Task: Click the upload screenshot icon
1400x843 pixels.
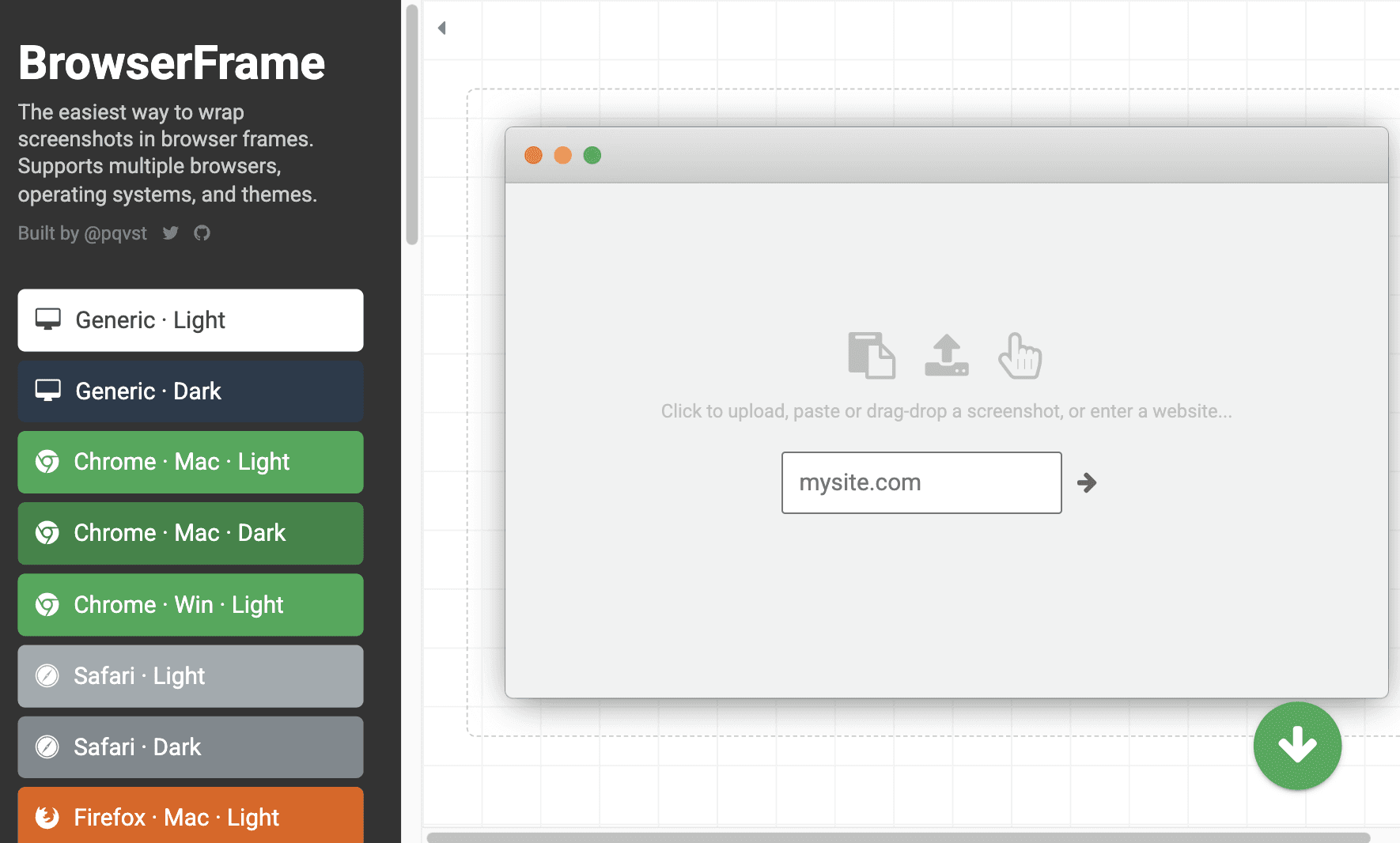Action: [947, 356]
